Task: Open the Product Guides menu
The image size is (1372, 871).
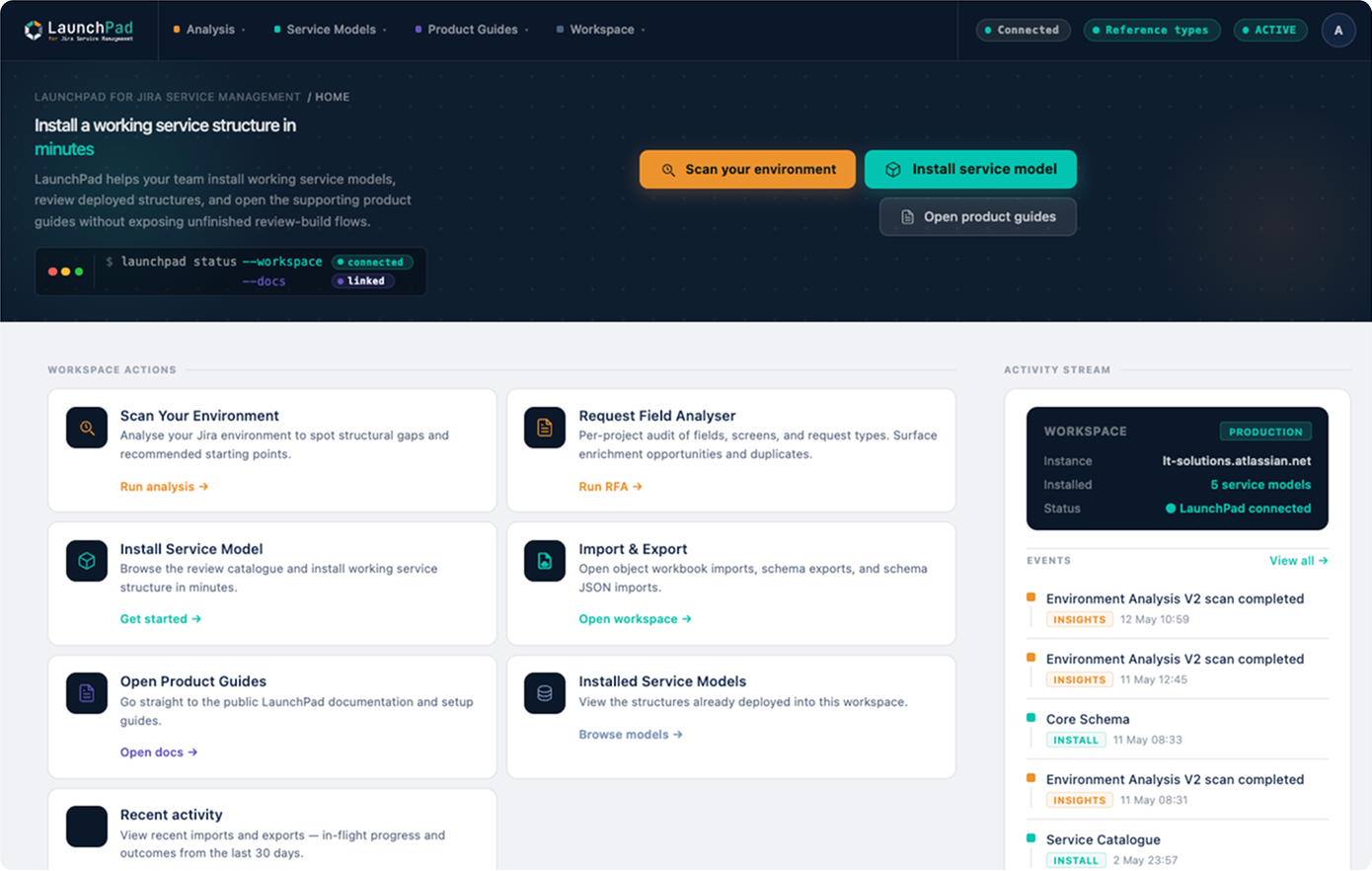Action: pyautogui.click(x=472, y=30)
